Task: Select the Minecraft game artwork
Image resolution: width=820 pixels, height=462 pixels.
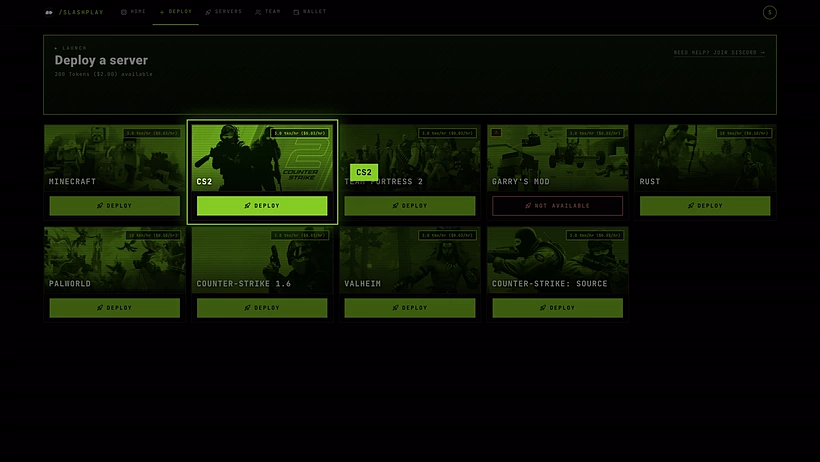Action: pyautogui.click(x=115, y=157)
